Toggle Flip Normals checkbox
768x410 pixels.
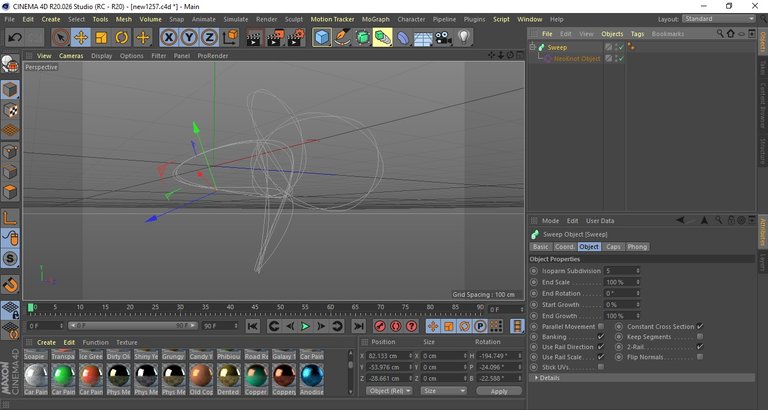[700, 357]
